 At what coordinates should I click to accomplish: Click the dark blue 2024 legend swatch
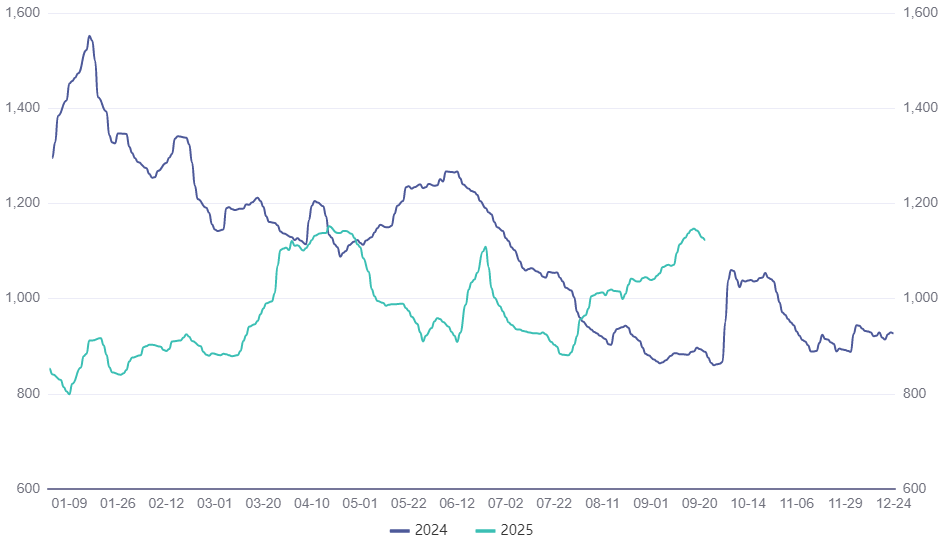(x=400, y=530)
